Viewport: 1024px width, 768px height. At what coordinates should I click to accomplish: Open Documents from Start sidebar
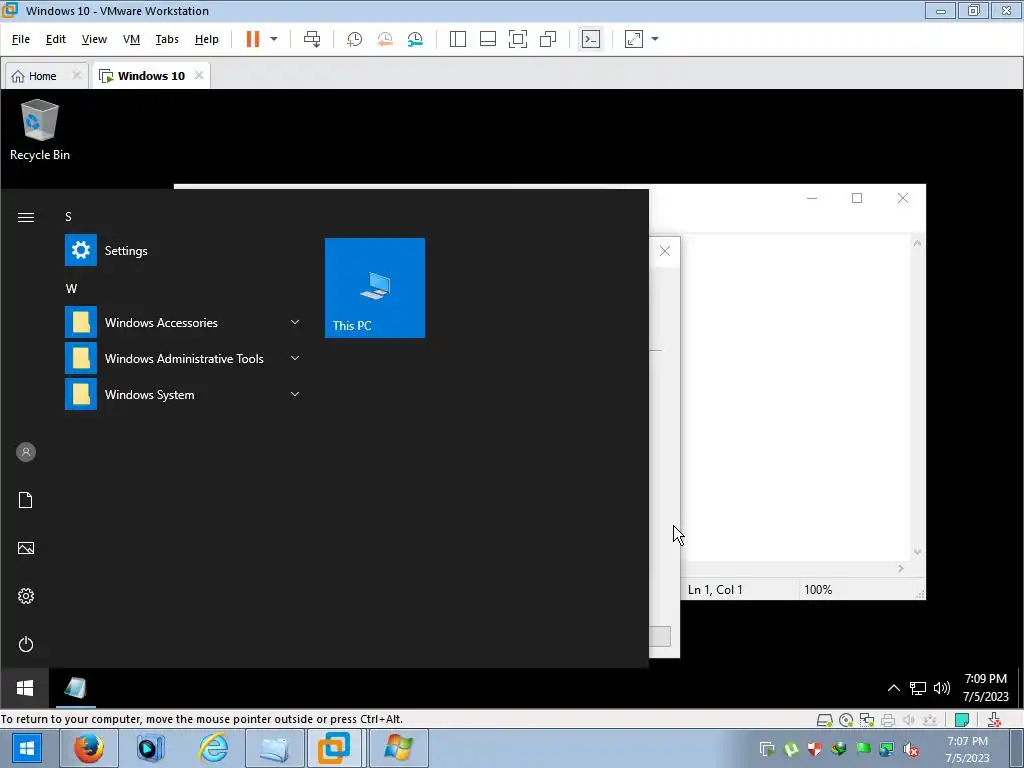click(25, 500)
